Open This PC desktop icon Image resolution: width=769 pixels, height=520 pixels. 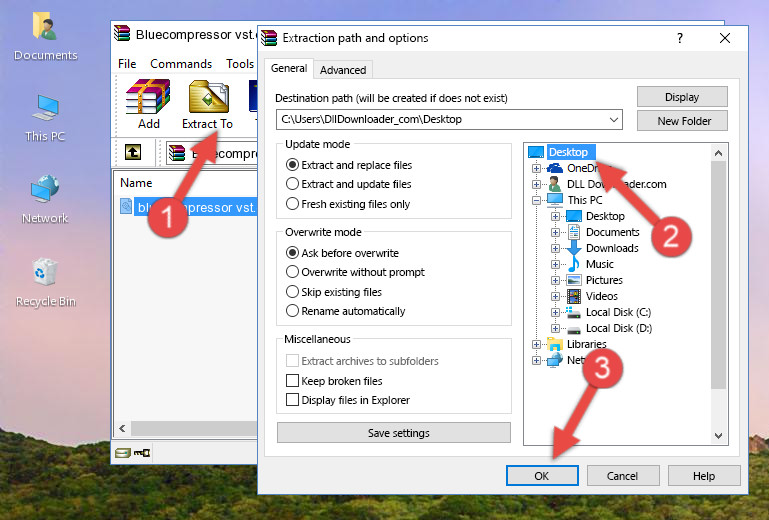pos(45,117)
